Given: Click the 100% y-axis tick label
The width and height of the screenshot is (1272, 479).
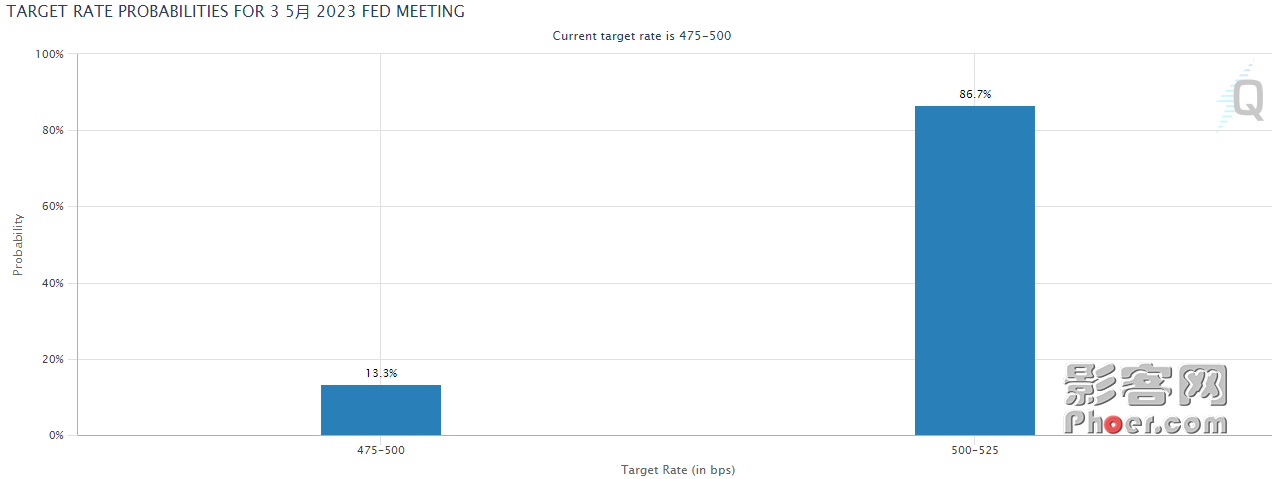Looking at the screenshot, I should [50, 54].
